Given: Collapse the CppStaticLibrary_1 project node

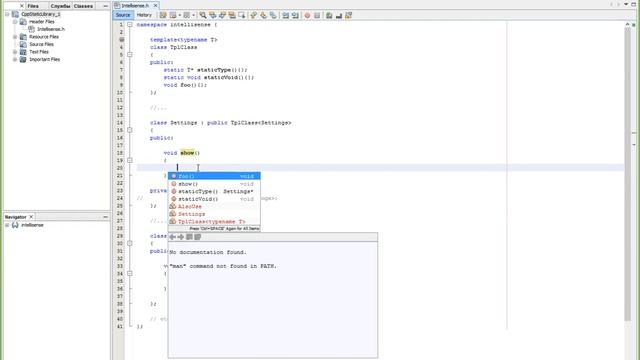Looking at the screenshot, I should (x=7, y=14).
